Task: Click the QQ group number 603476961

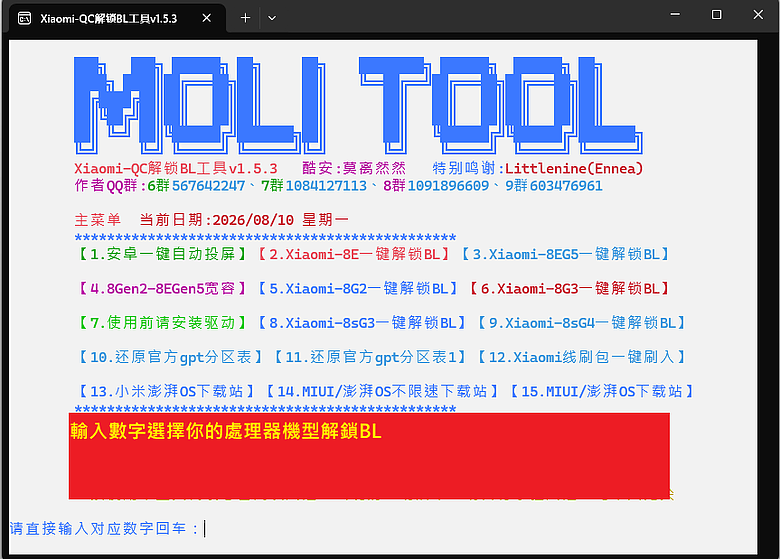Action: pos(566,186)
